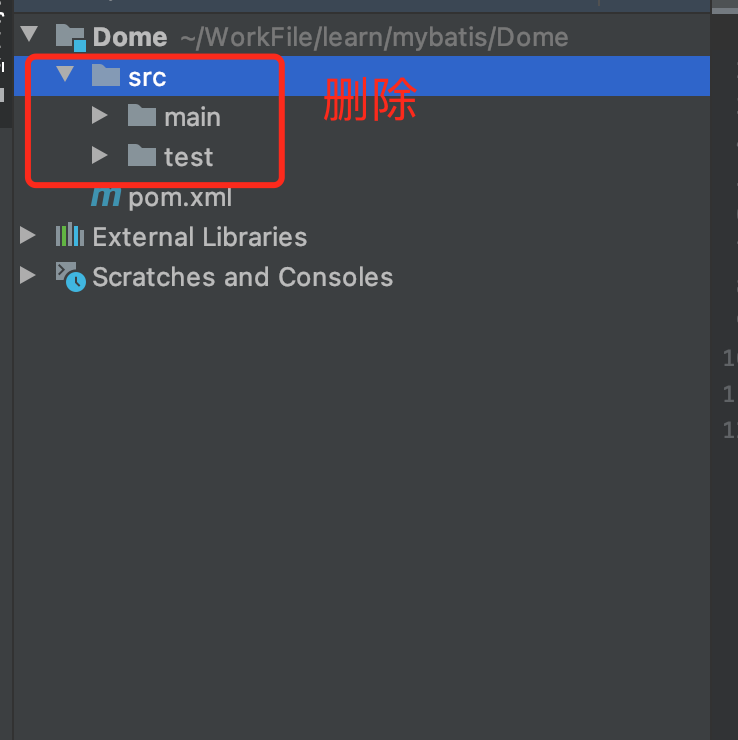Expand the main folder arrow
The height and width of the screenshot is (740, 738).
point(100,115)
